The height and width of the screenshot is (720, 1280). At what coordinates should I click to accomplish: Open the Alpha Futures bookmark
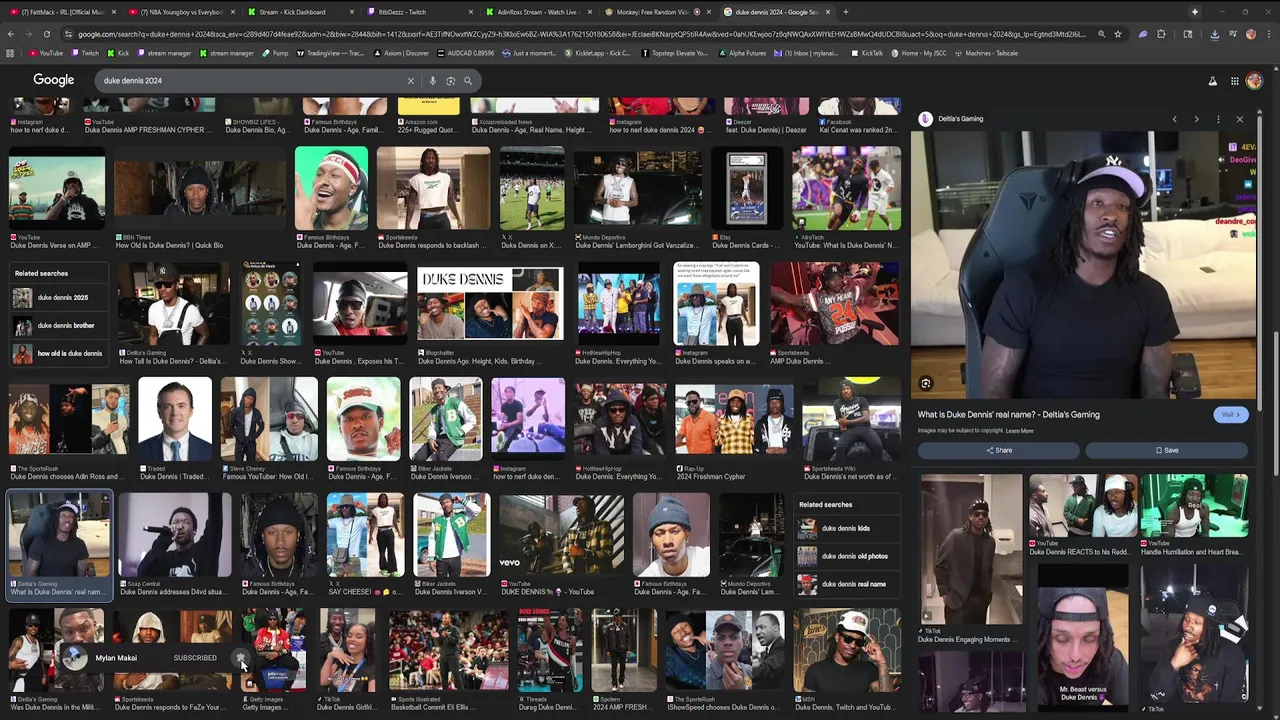[x=743, y=53]
